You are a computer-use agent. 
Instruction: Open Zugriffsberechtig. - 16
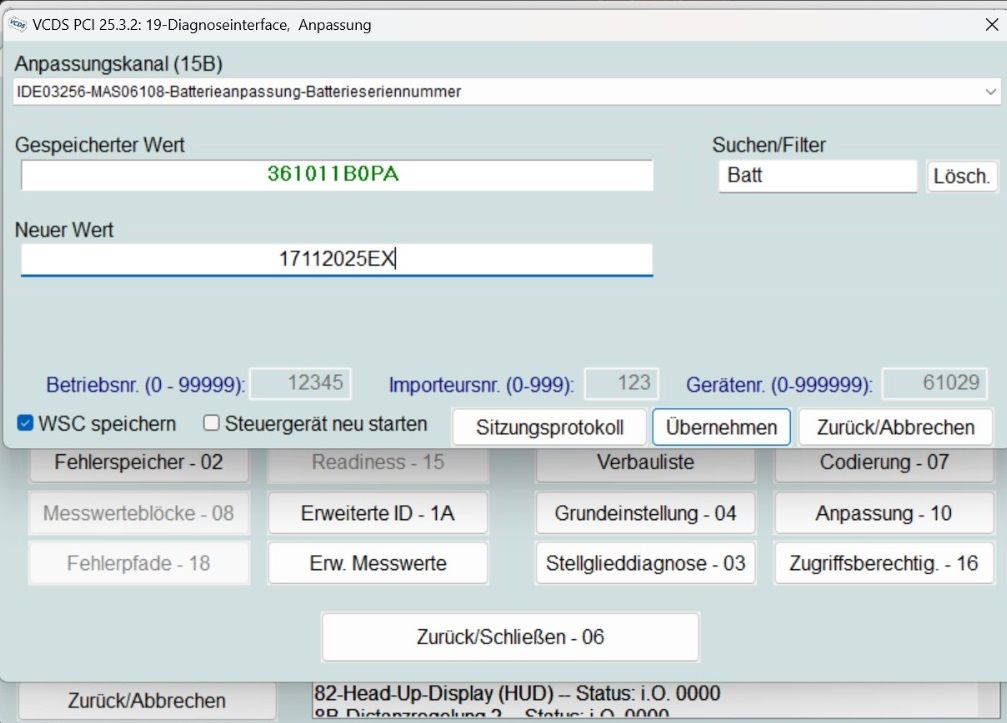[884, 563]
